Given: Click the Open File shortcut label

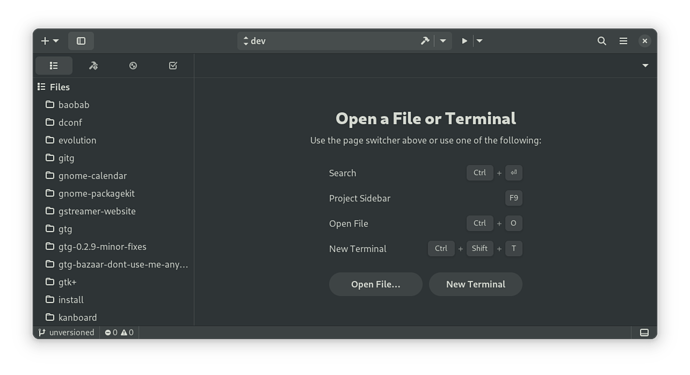Looking at the screenshot, I should [x=349, y=224].
